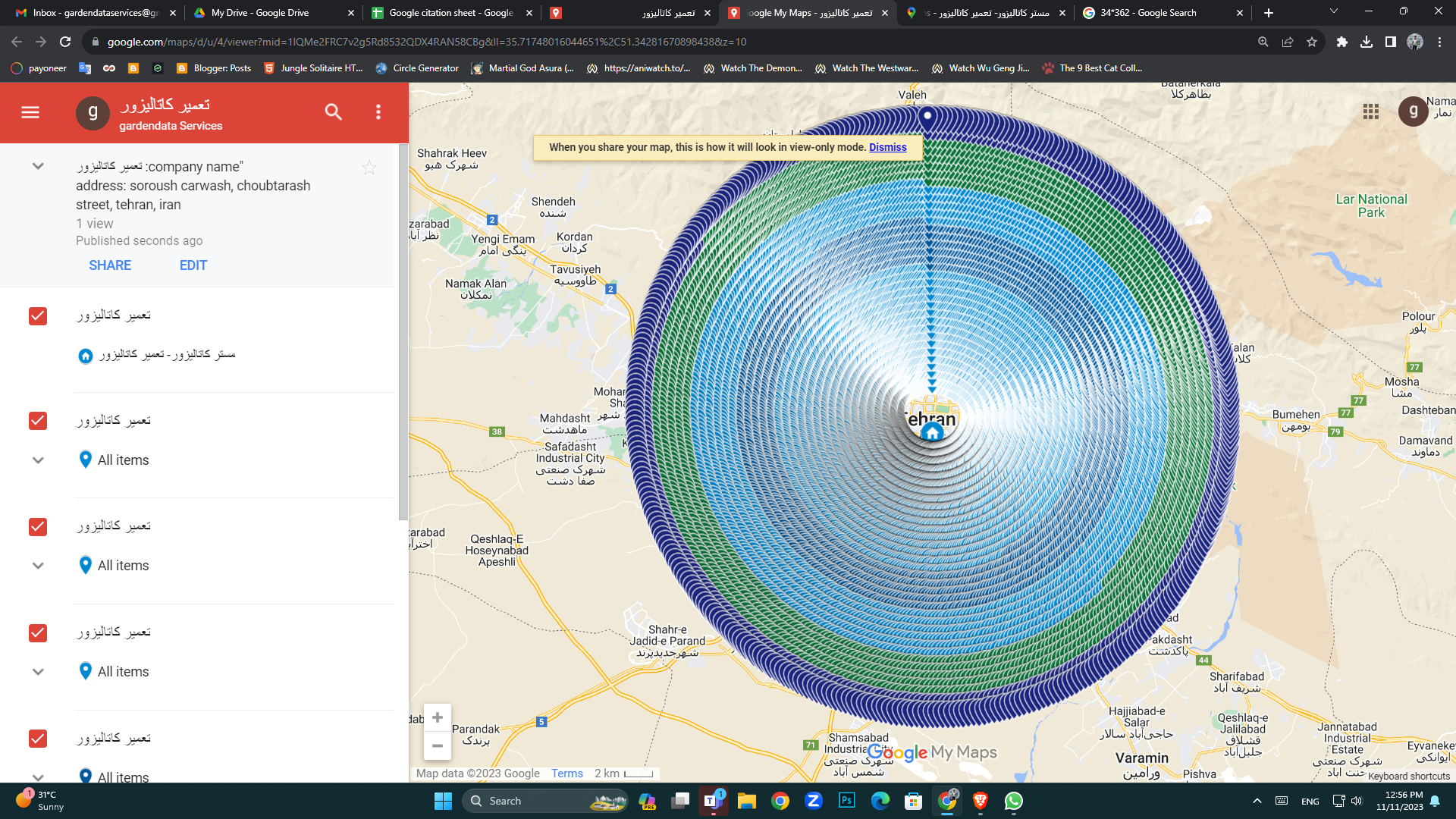Switch to the My Drive browser tab
The height and width of the screenshot is (819, 1456).
(259, 13)
